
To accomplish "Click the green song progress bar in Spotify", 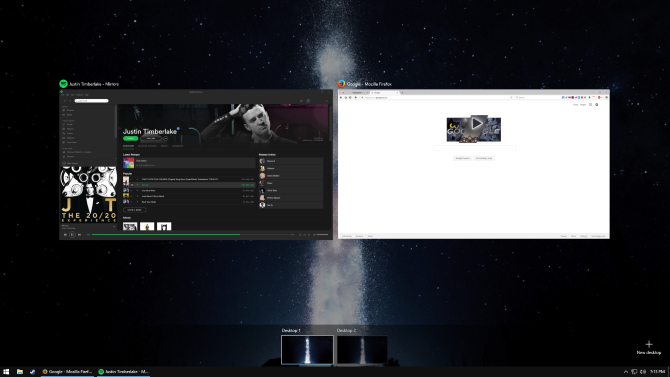I will click(x=166, y=235).
